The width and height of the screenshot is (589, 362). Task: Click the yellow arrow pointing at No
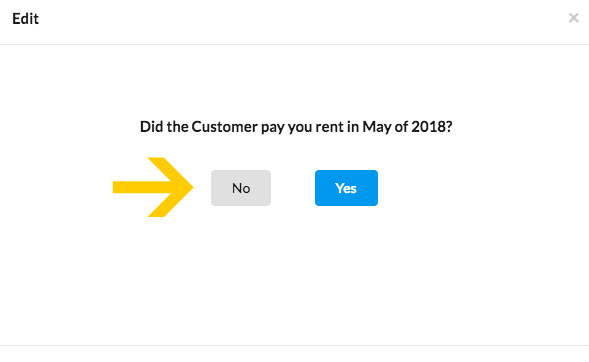click(153, 187)
